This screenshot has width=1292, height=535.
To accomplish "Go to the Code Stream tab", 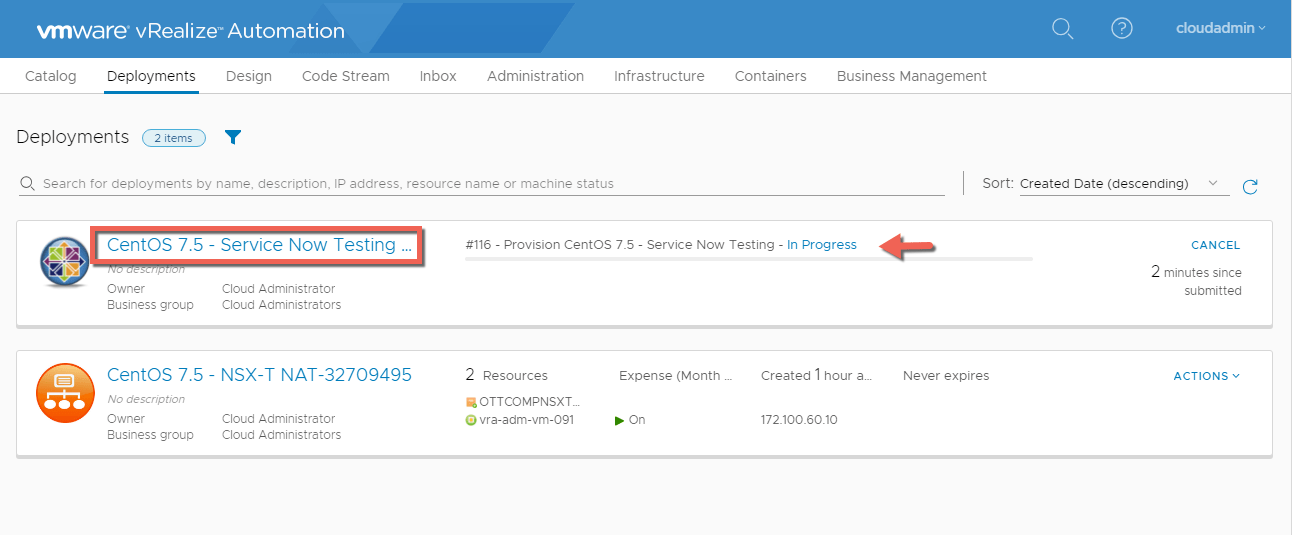I will tap(346, 76).
